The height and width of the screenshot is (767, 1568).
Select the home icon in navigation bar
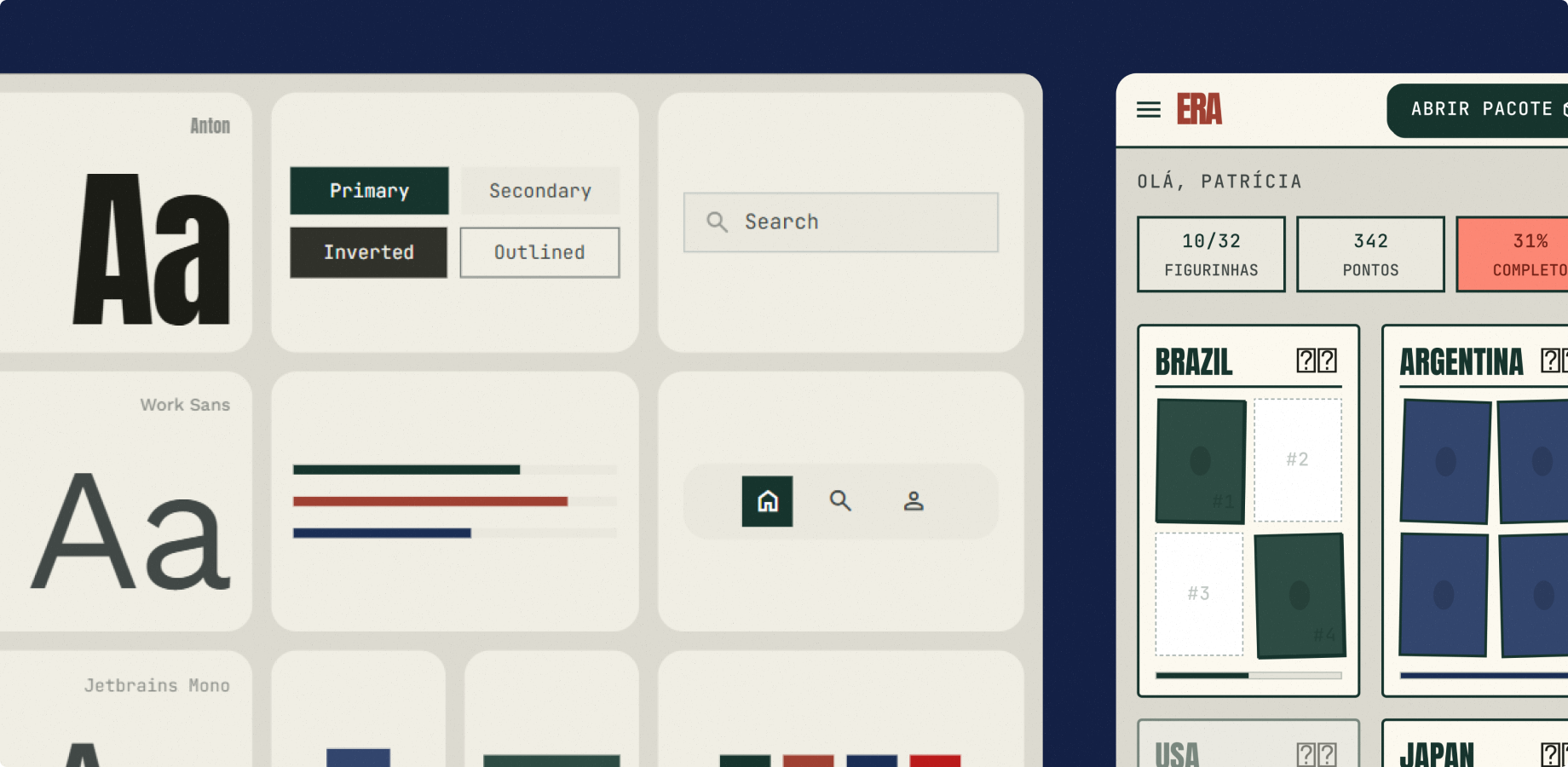pos(767,501)
